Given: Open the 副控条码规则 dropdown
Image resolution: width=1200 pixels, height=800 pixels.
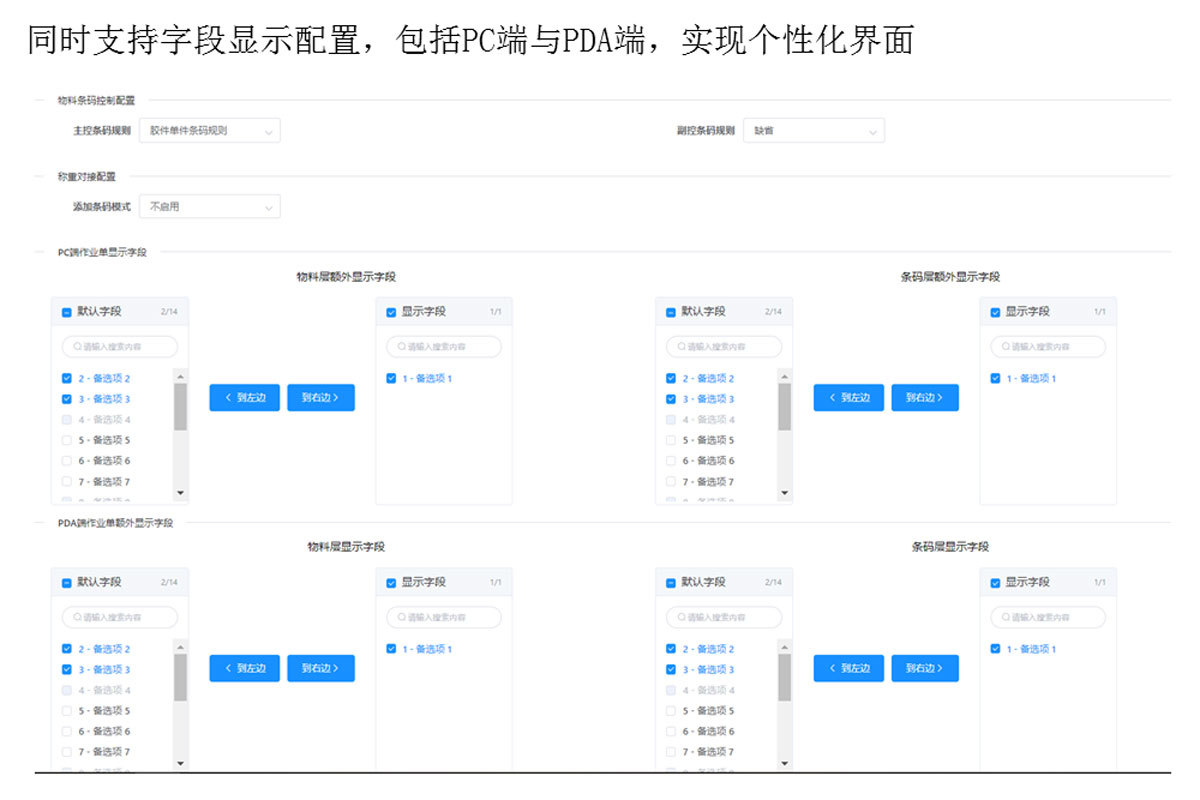Looking at the screenshot, I should 813,131.
